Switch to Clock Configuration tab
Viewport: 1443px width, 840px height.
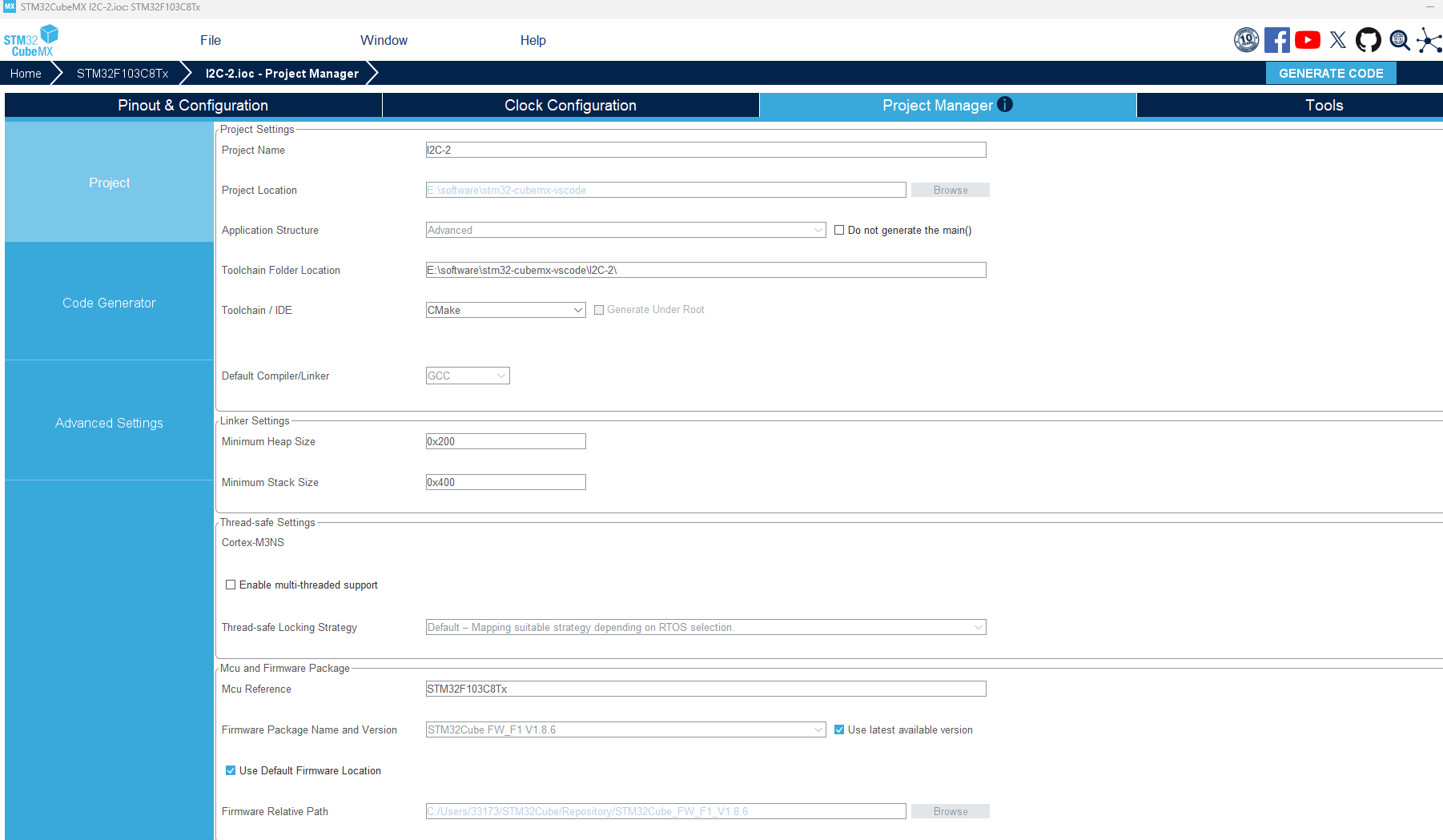tap(570, 105)
